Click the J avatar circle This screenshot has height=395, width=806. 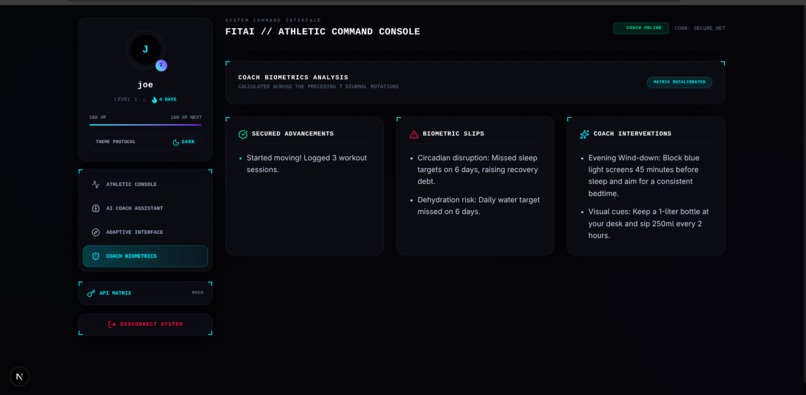click(x=145, y=49)
